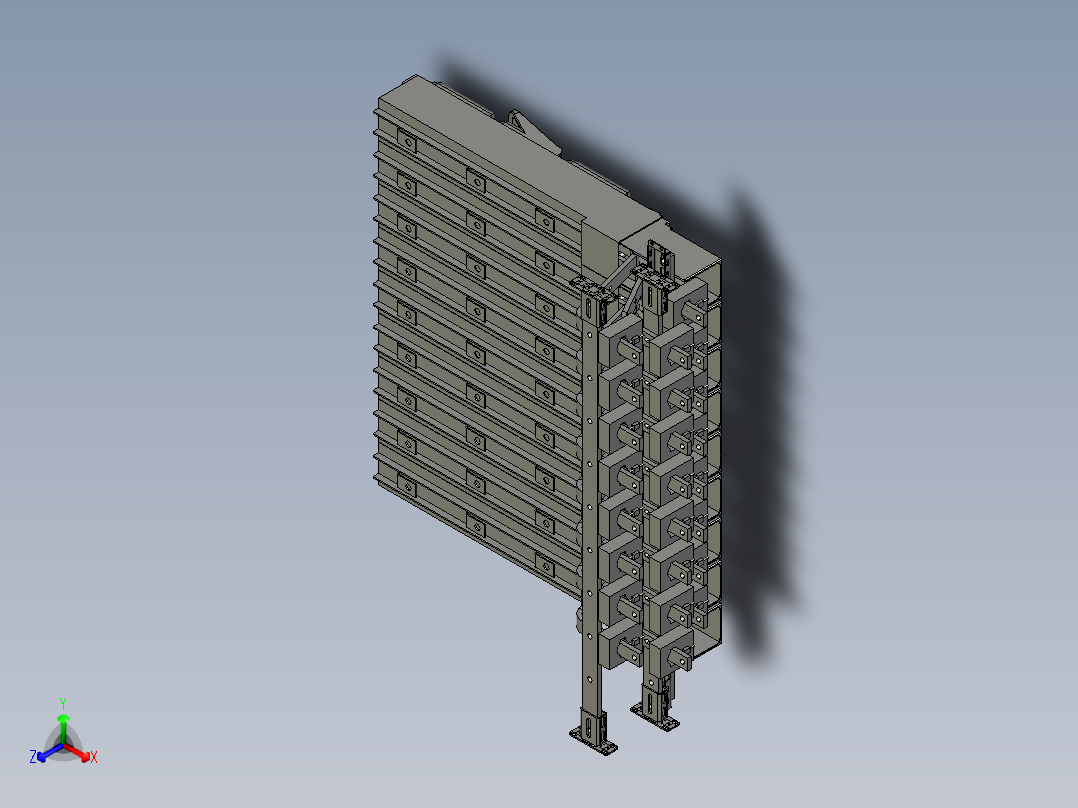Select the left support leg's base foot plate
The height and width of the screenshot is (808, 1078).
tap(593, 742)
